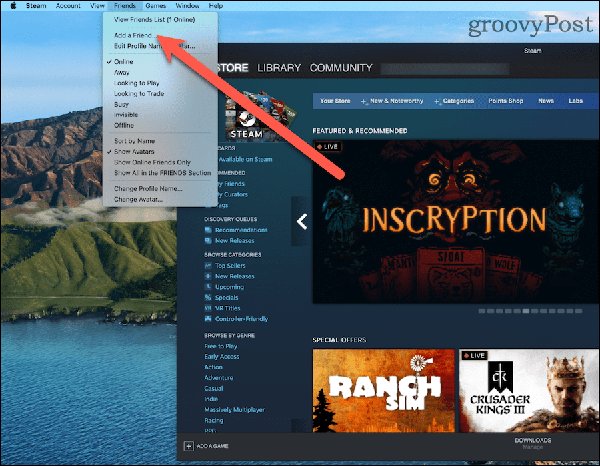Click the Add a Game plus icon
Viewport: 600px width, 466px height.
click(189, 446)
